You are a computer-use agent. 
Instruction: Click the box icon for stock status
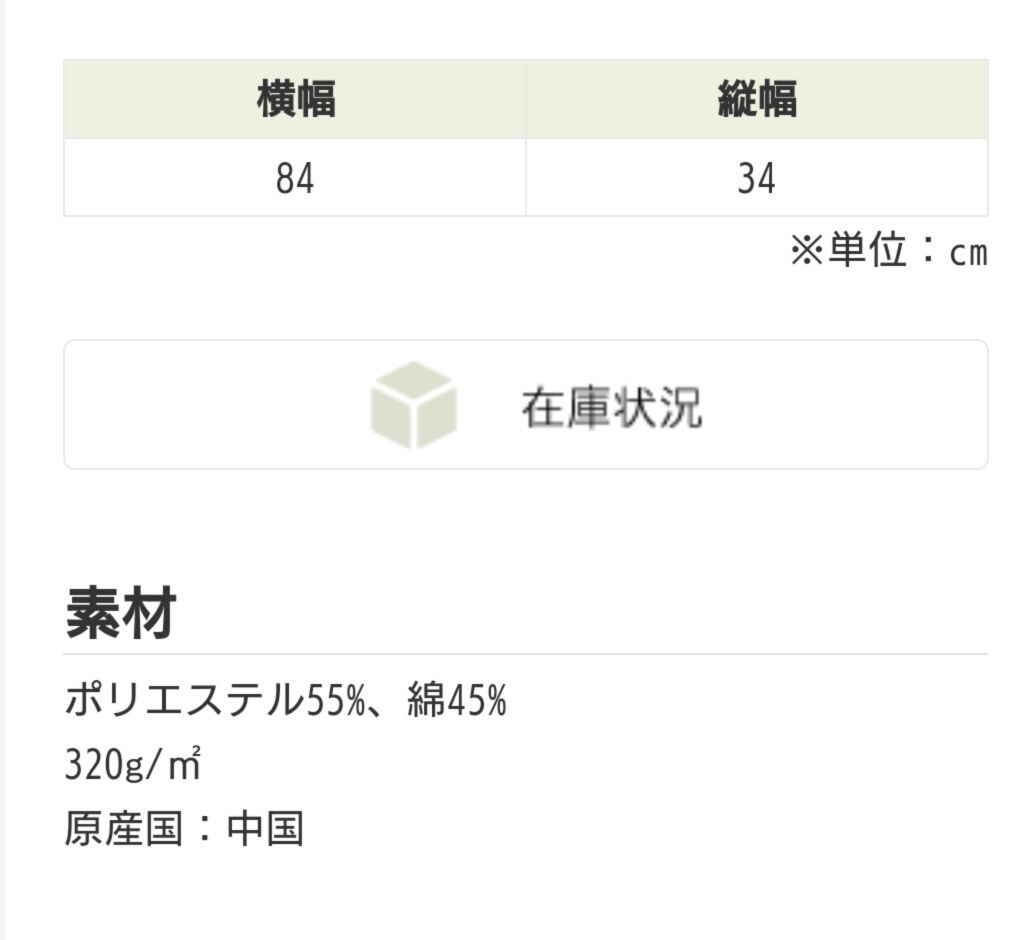[413, 405]
